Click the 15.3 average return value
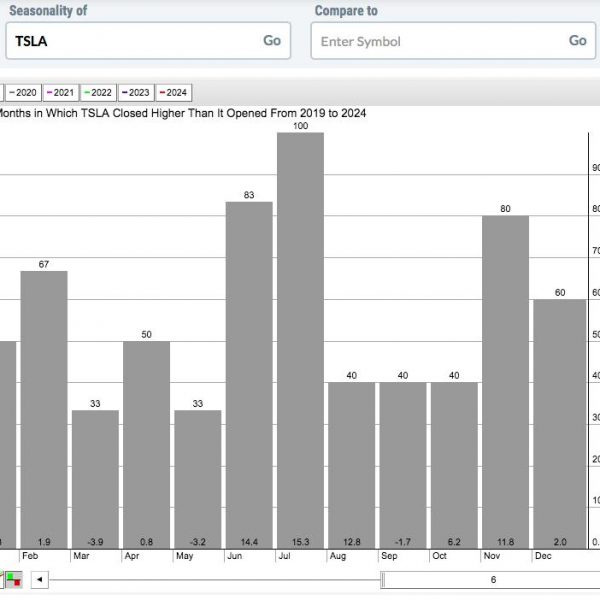Viewport: 600px width, 600px height. (x=300, y=542)
